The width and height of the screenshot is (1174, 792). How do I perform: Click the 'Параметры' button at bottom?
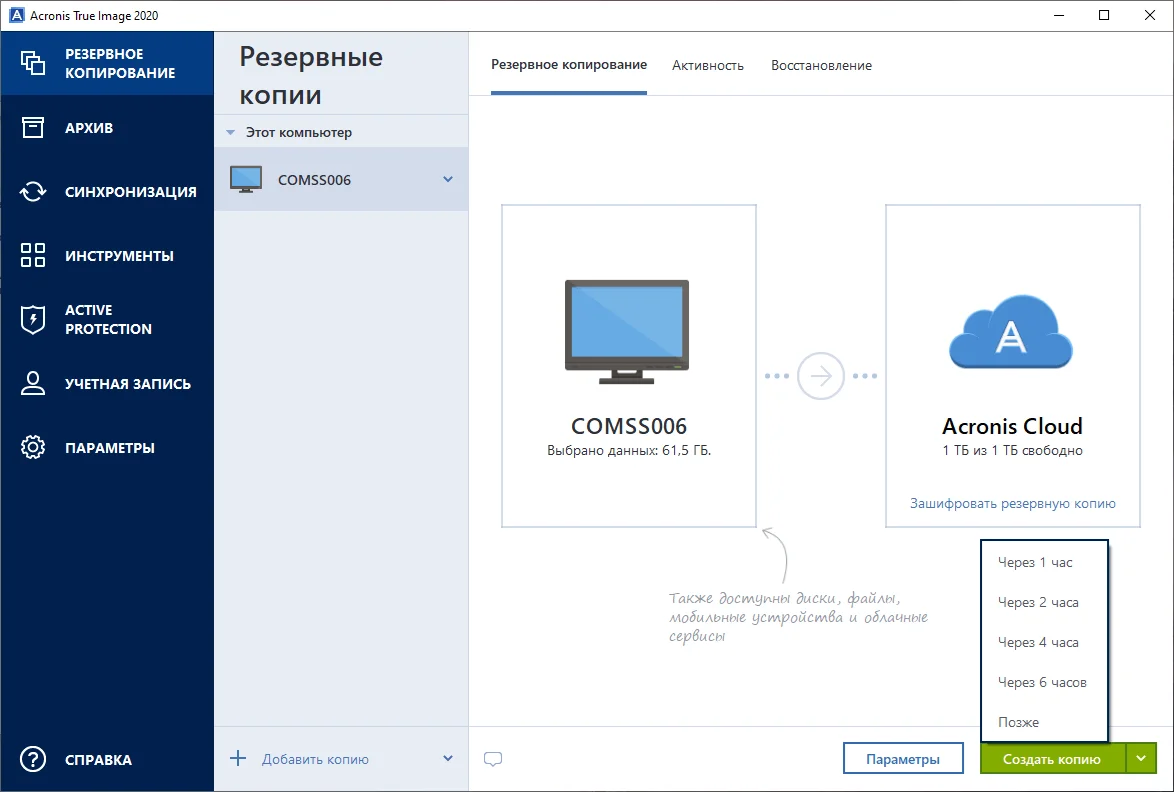(903, 759)
